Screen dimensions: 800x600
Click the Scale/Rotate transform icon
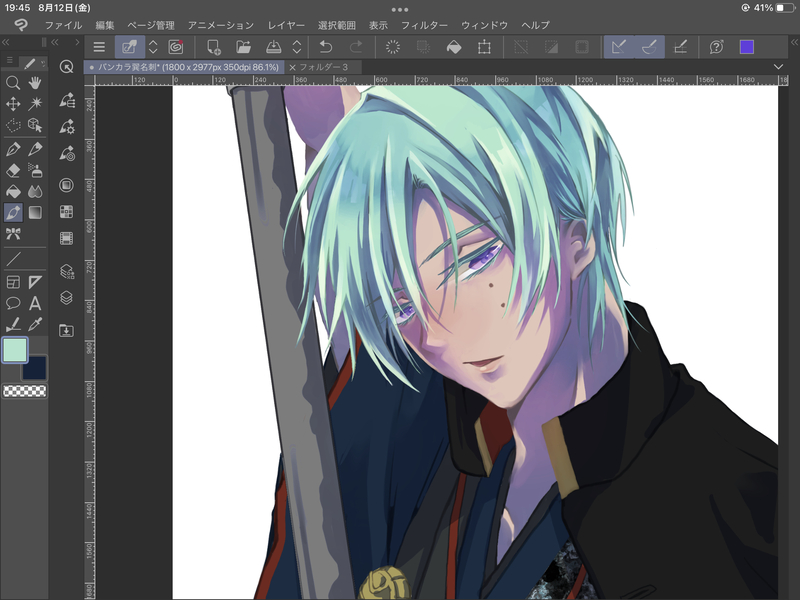coord(484,47)
